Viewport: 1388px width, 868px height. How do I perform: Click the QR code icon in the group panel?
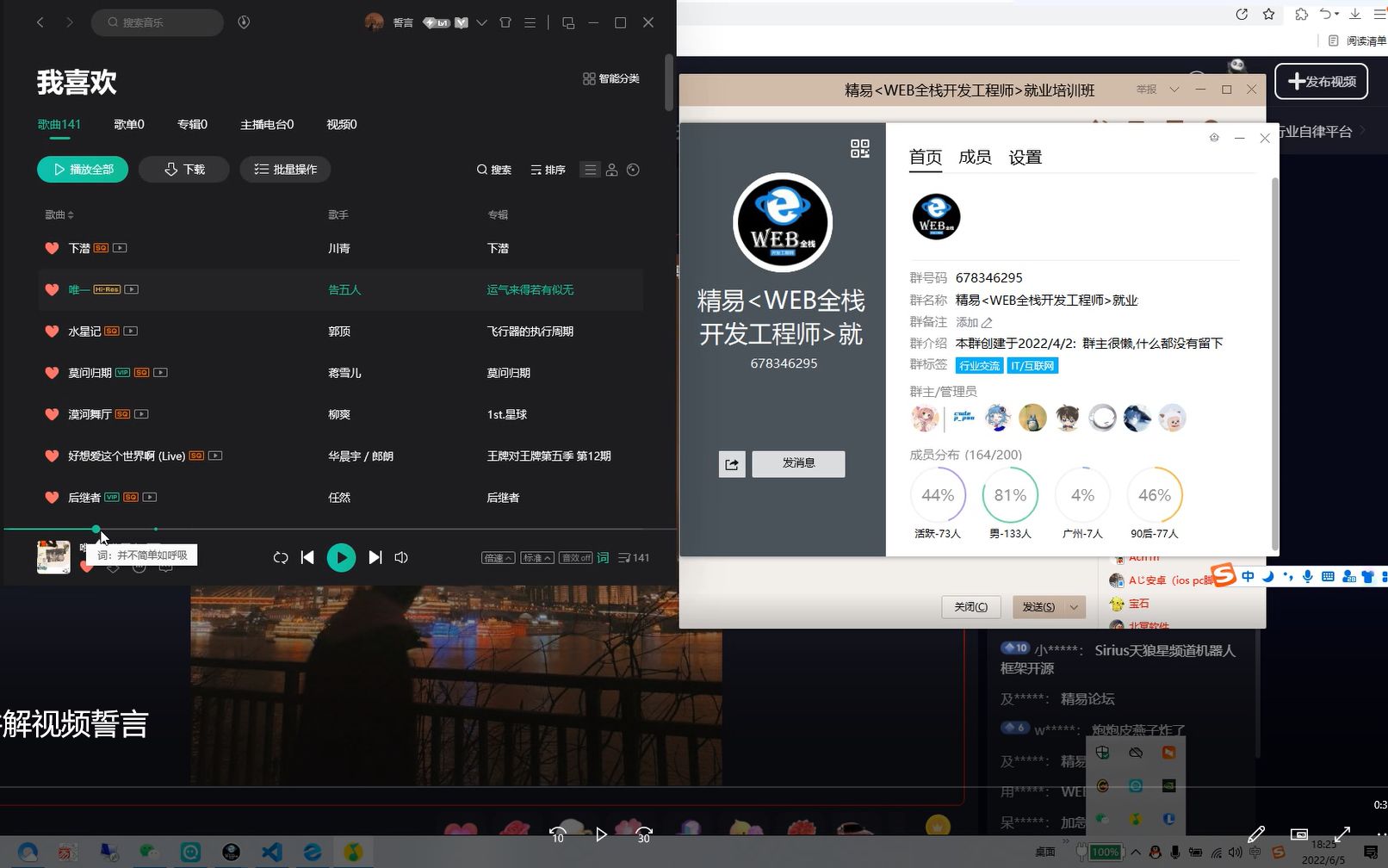point(858,148)
